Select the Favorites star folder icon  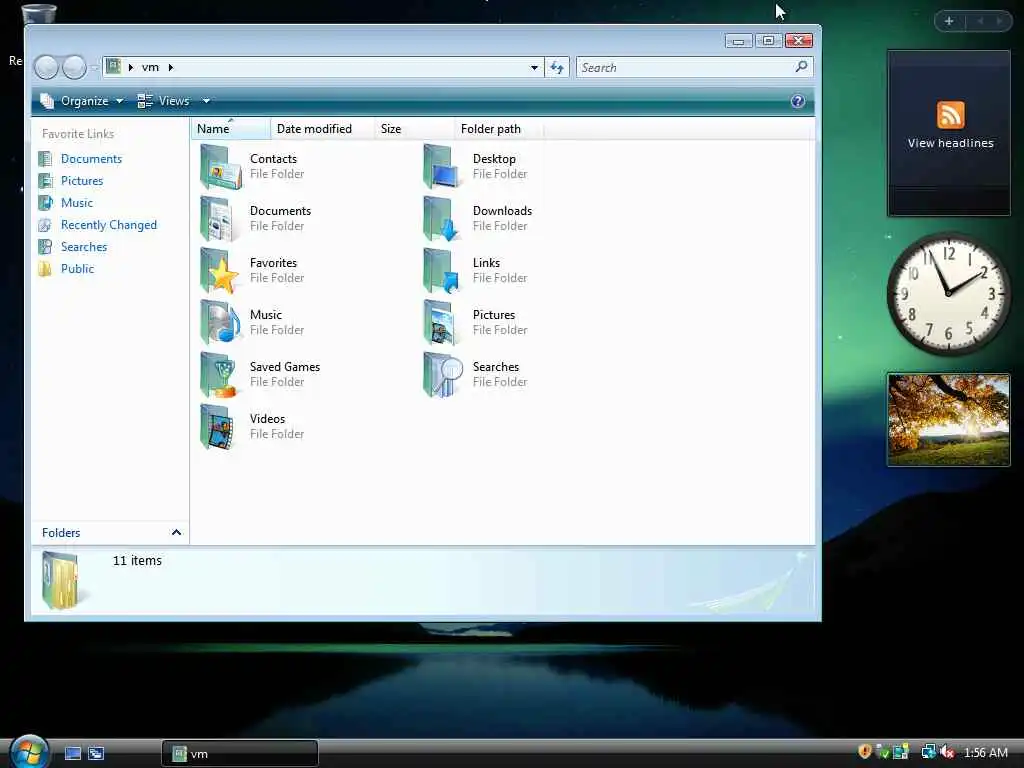pos(221,271)
